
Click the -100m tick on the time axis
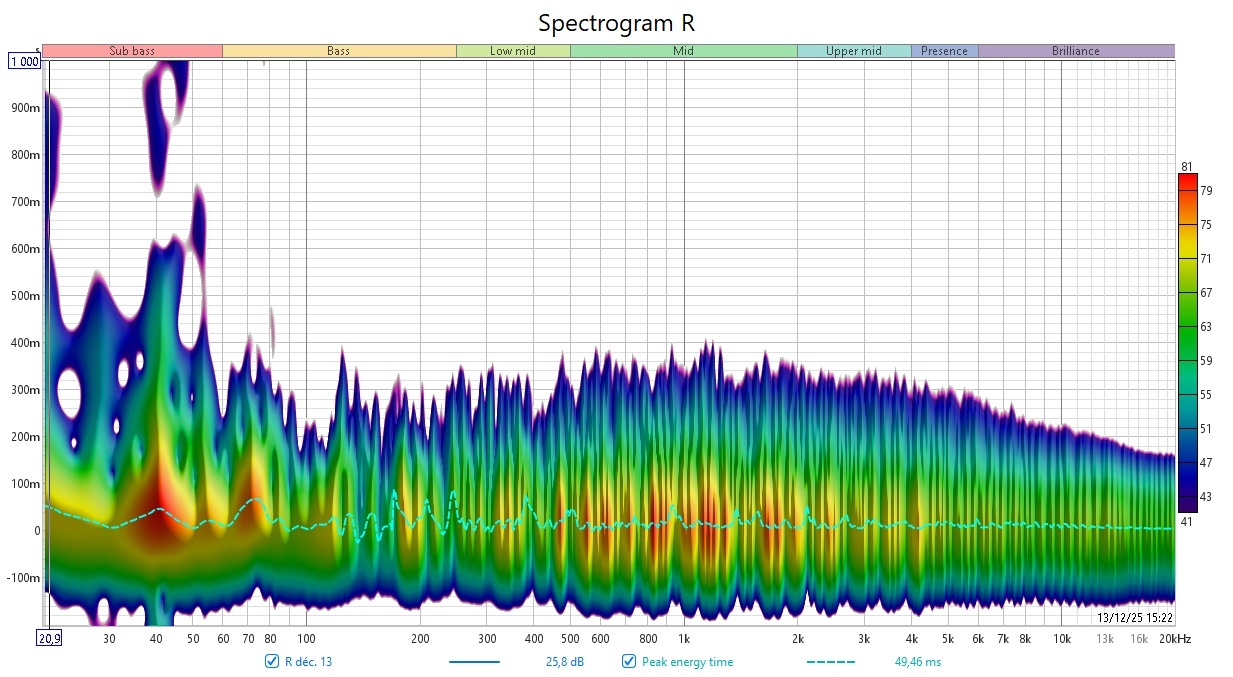[x=24, y=578]
